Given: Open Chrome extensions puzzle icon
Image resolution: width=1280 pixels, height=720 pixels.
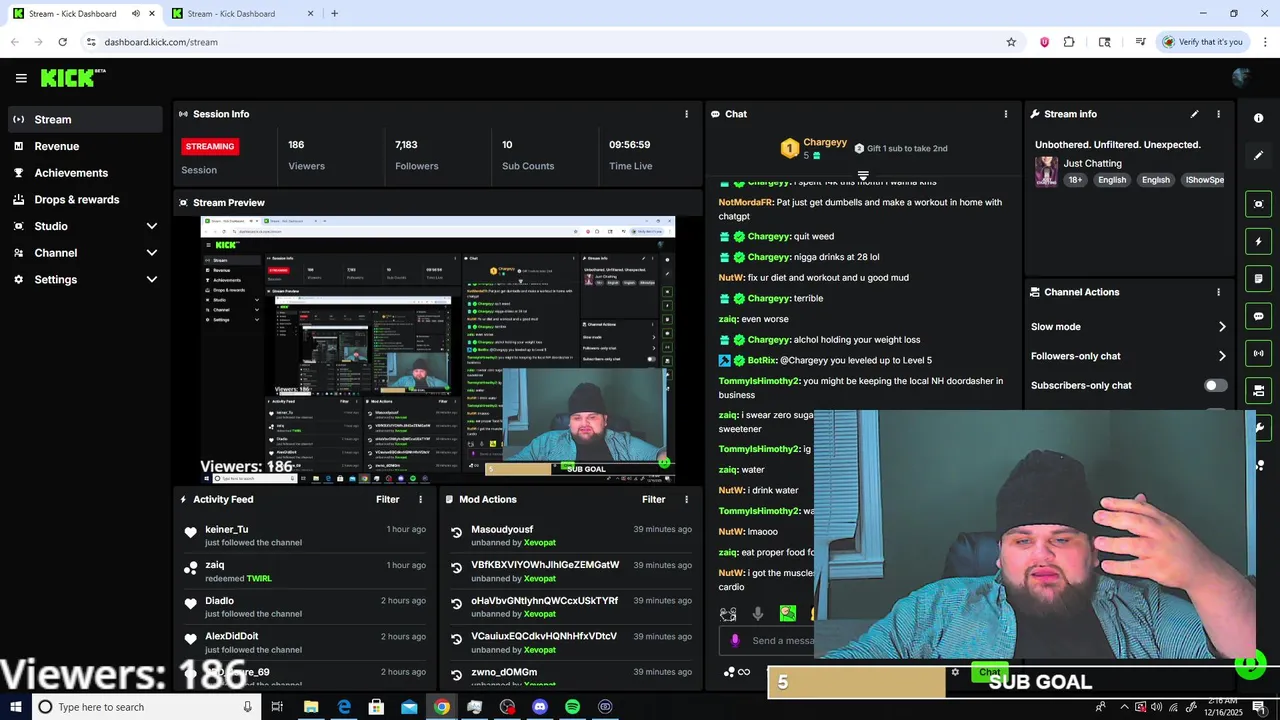Looking at the screenshot, I should pos(1069,42).
